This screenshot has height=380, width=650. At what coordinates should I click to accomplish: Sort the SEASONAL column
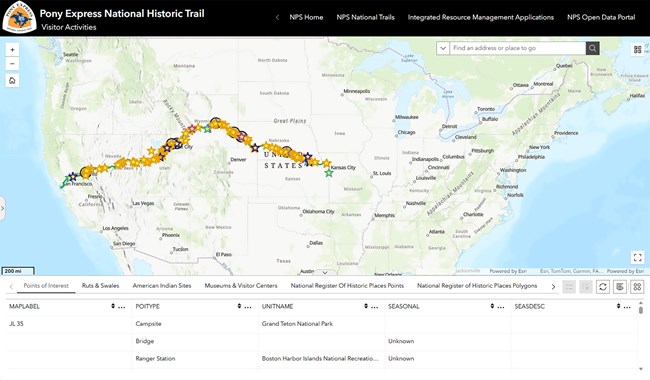[x=492, y=306]
